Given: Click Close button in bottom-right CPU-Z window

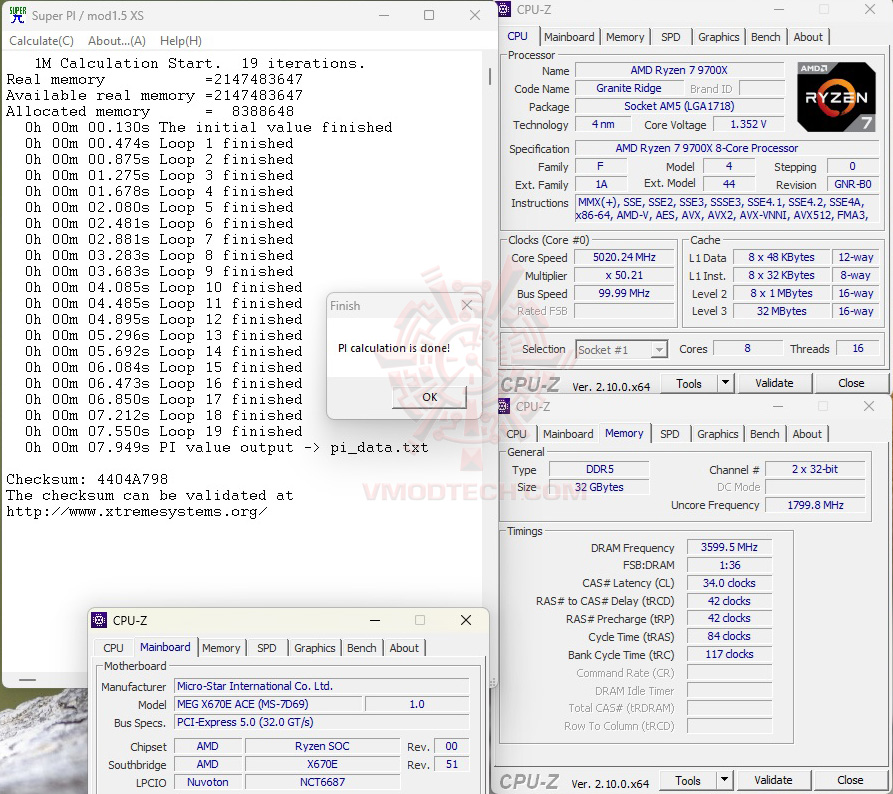Looking at the screenshot, I should point(850,780).
